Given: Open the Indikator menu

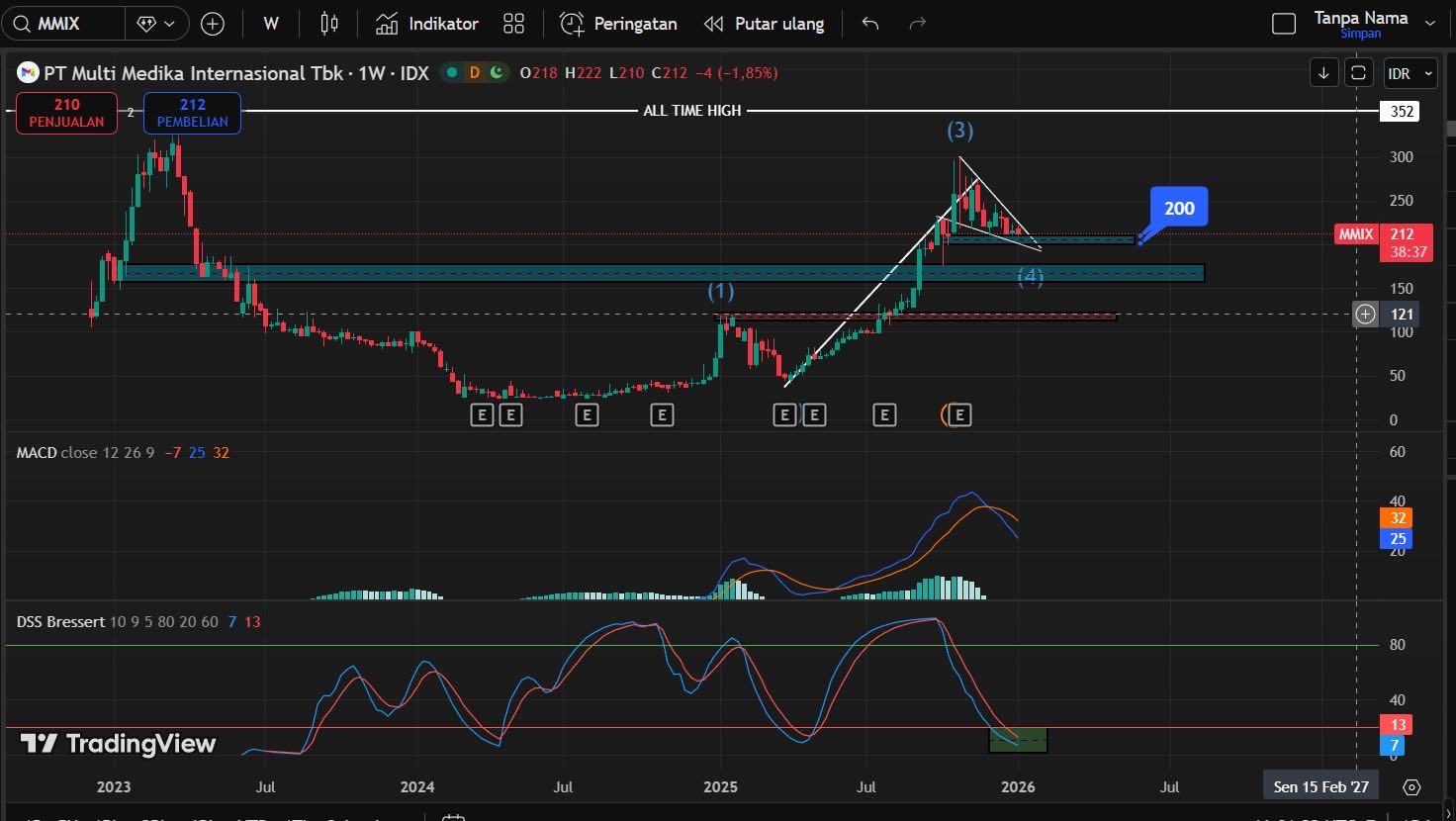Looking at the screenshot, I should pos(427,24).
